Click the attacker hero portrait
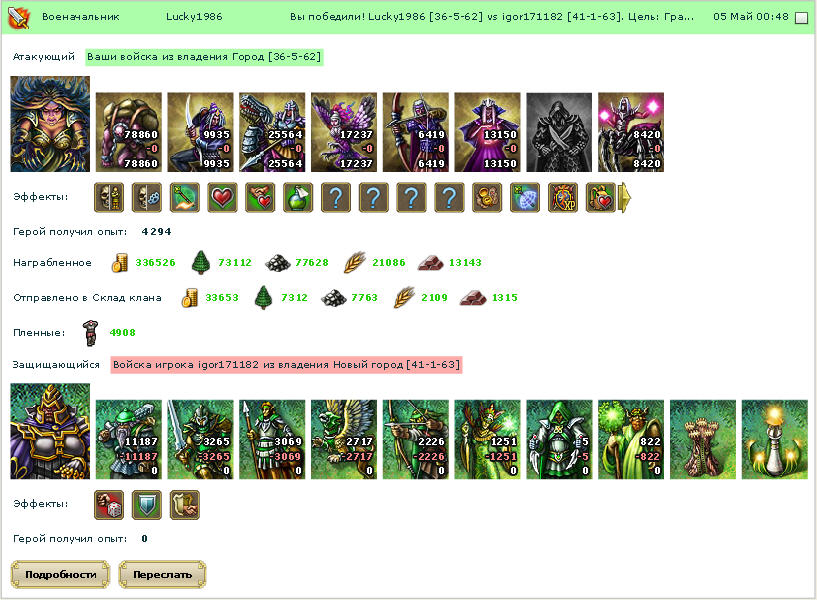Image resolution: width=817 pixels, height=600 pixels. 50,124
